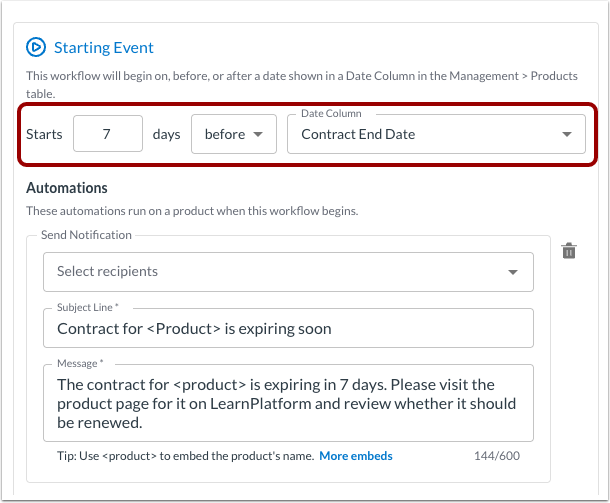
Task: Delete the Send Notification automation with trash icon
Action: (x=568, y=251)
